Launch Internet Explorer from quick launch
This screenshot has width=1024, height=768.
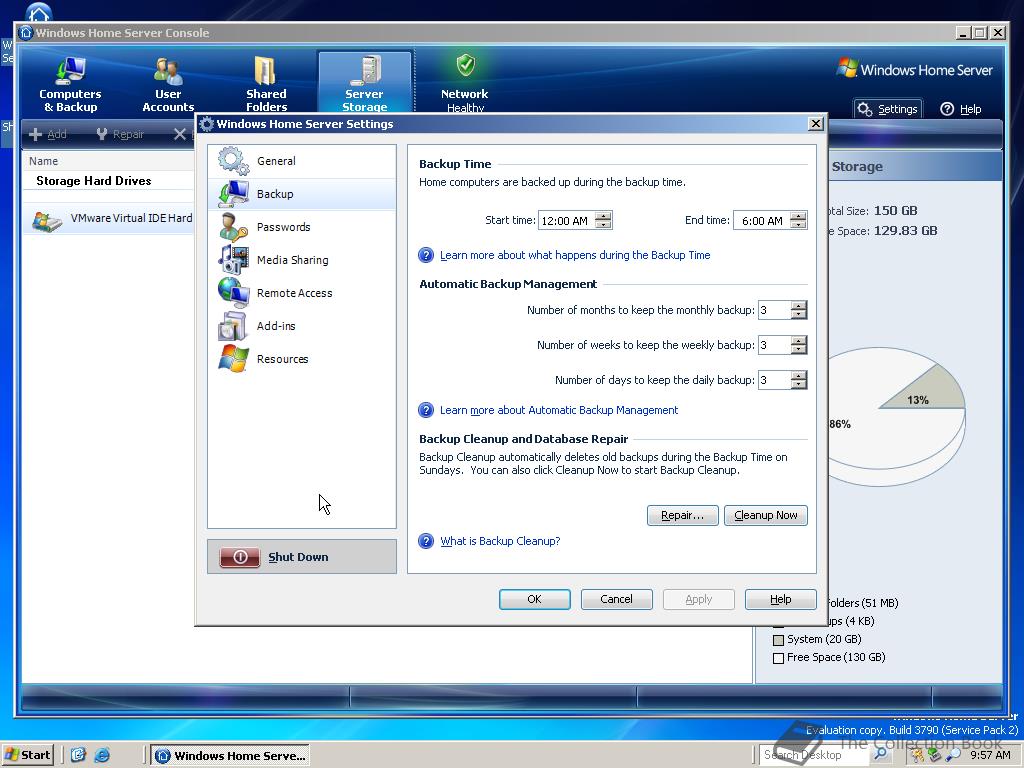pyautogui.click(x=102, y=755)
